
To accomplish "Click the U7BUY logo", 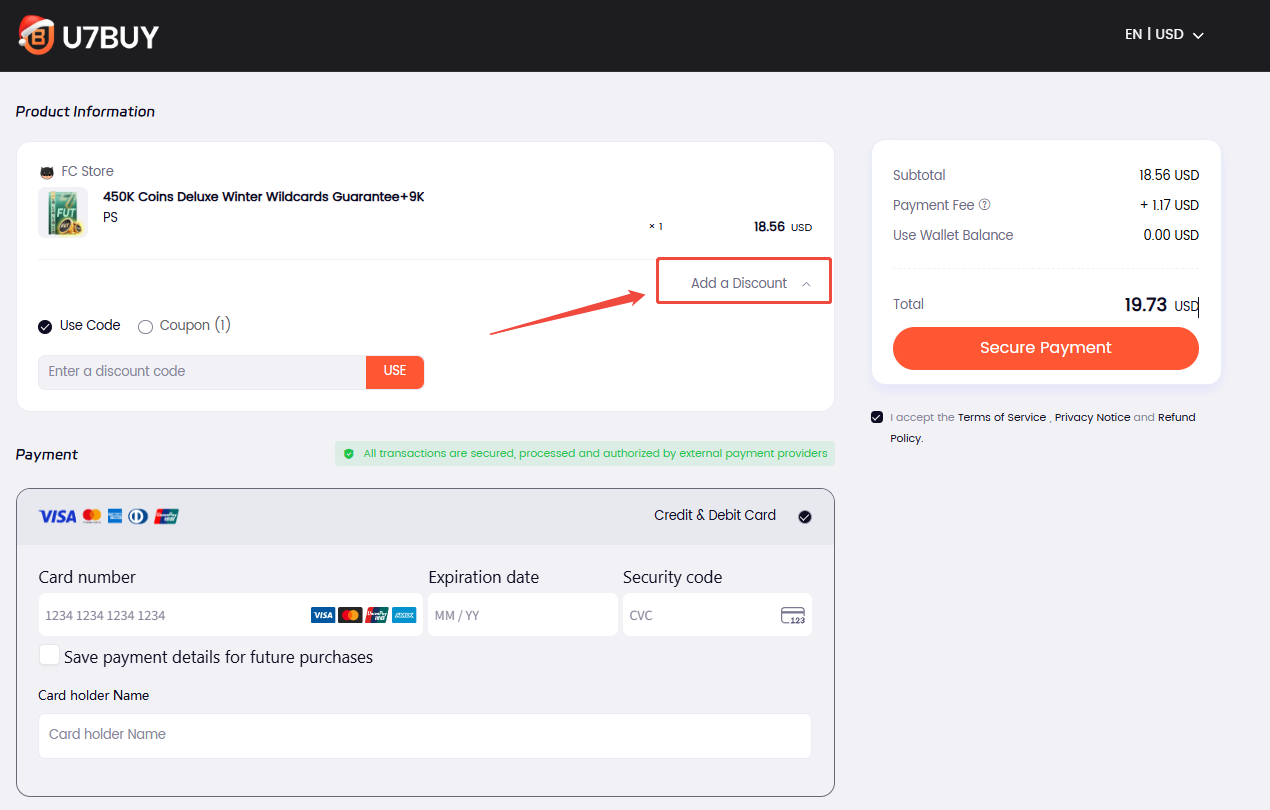I will pos(88,36).
